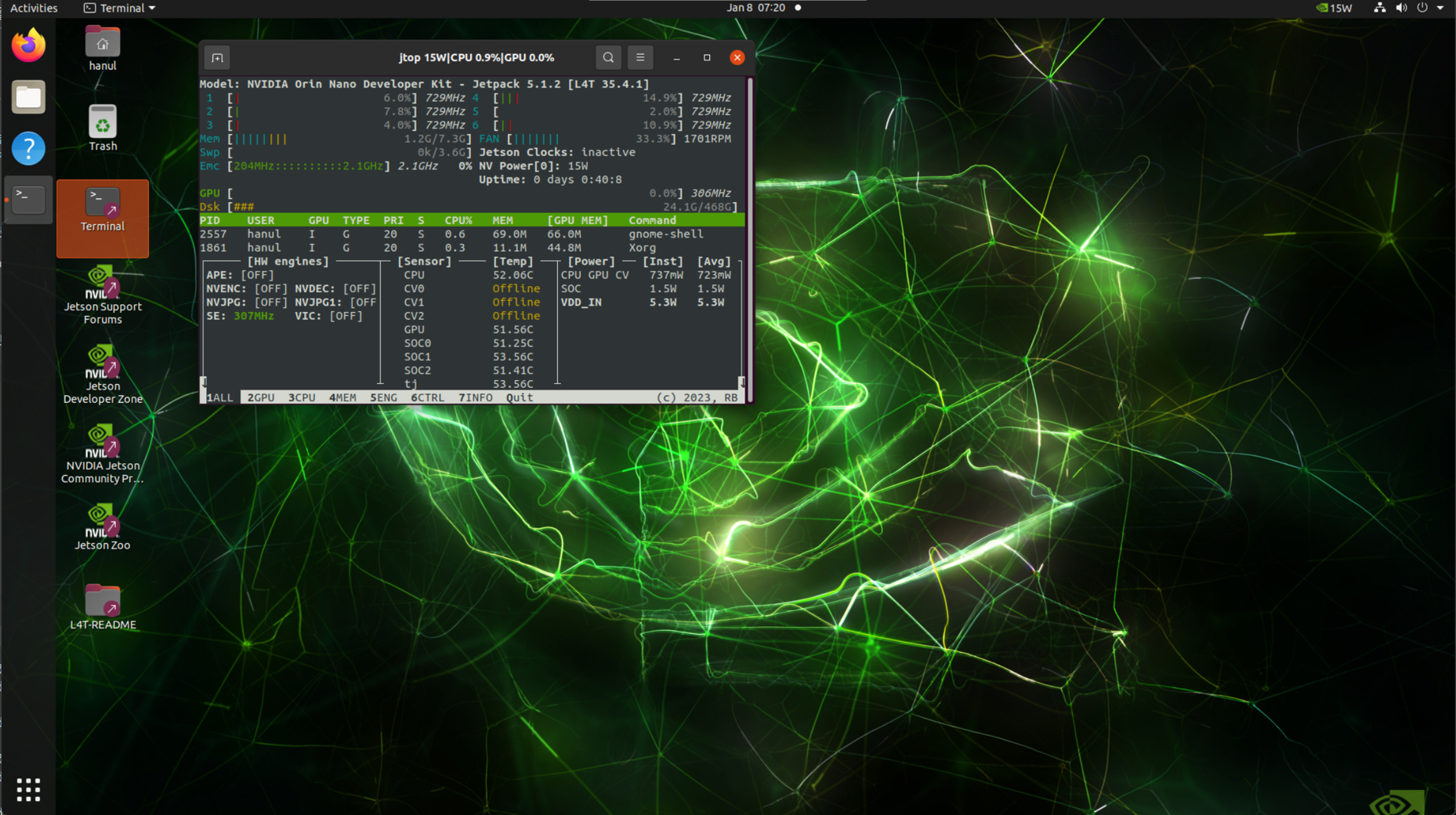Open the clock showing Jan 8 07:20

point(755,8)
